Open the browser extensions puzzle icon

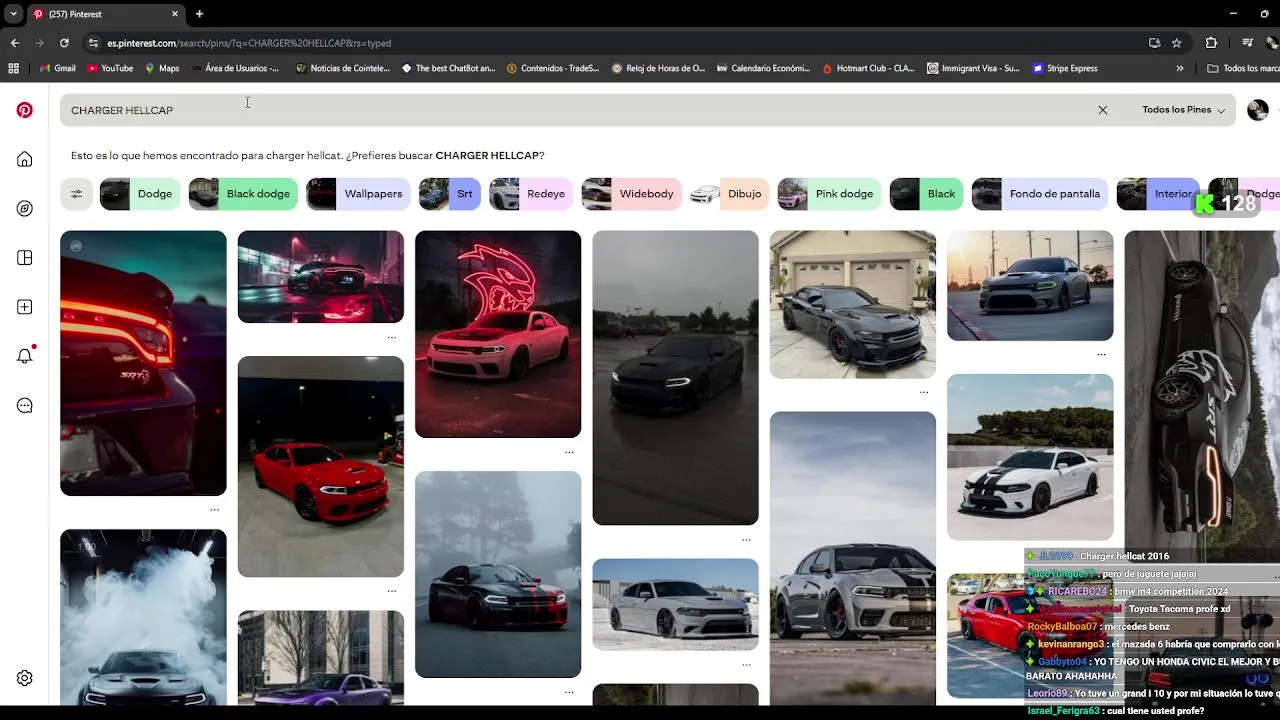[1211, 43]
